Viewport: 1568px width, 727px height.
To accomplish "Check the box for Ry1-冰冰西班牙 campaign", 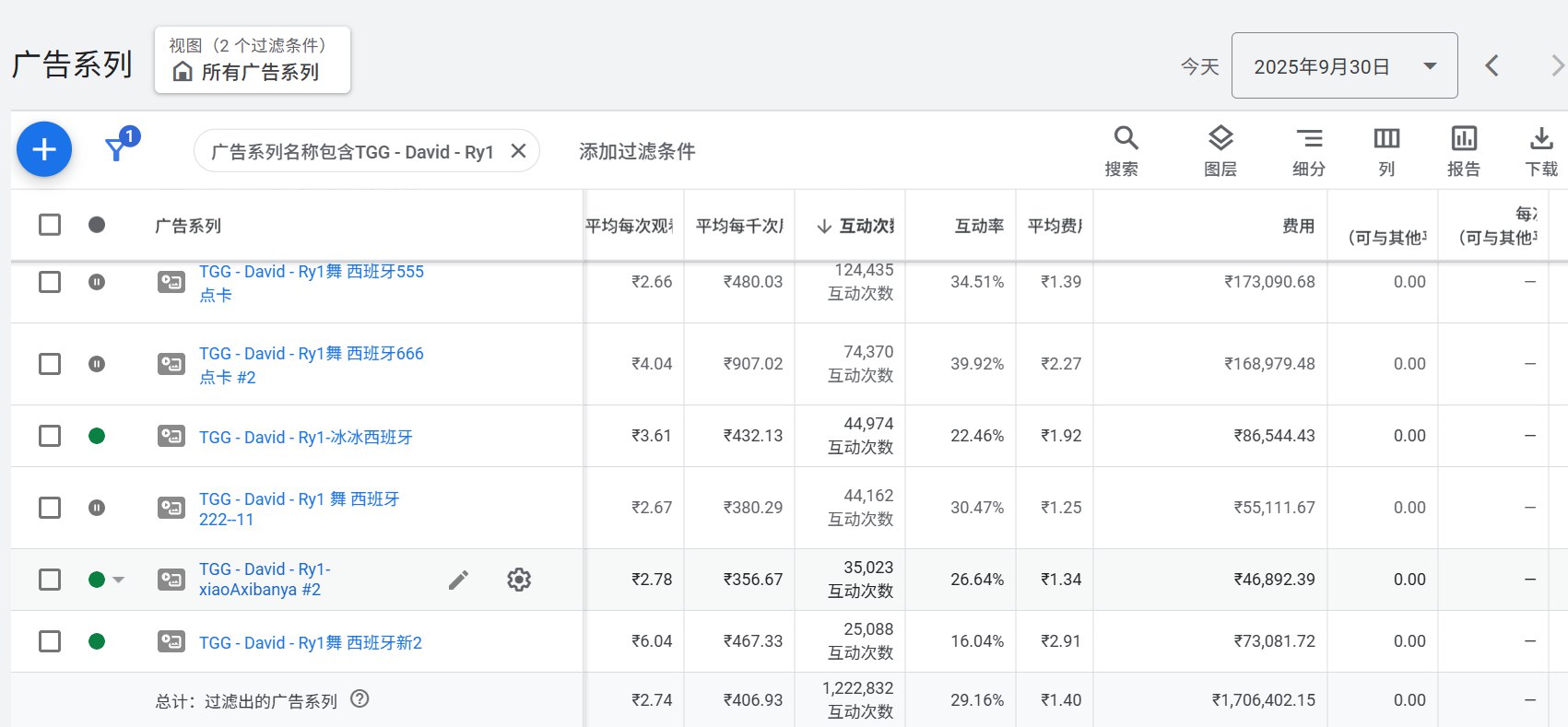I will click(x=50, y=436).
